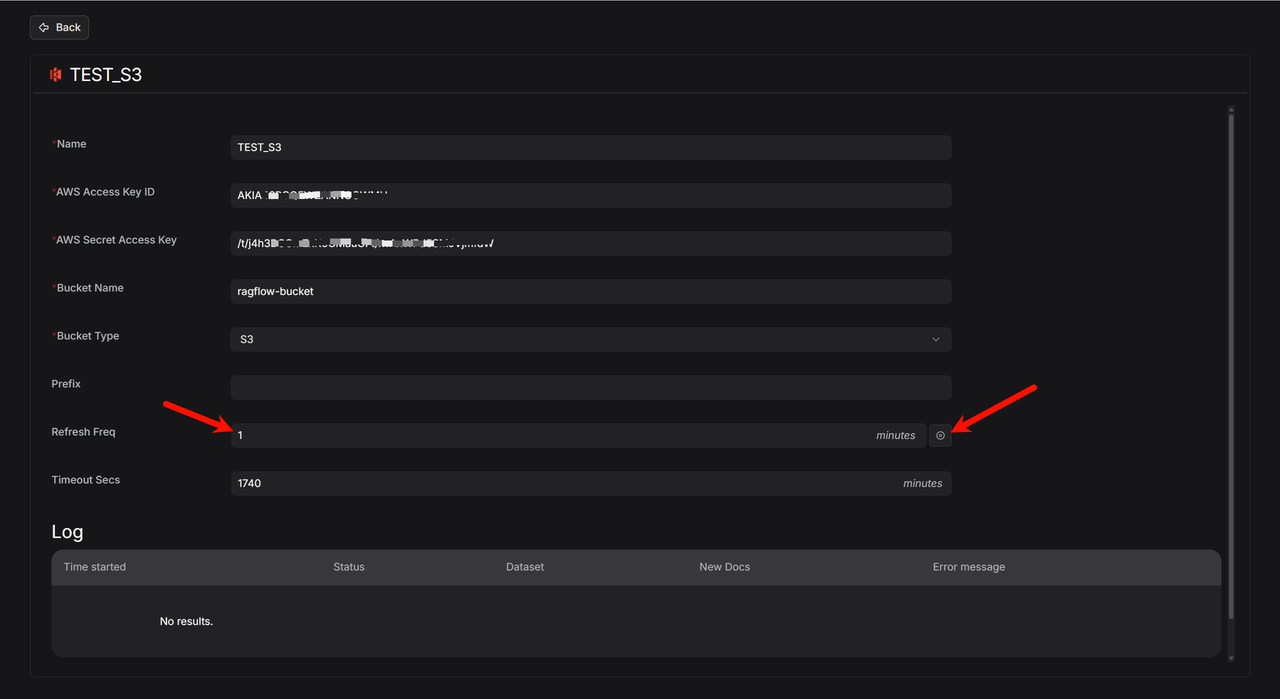
Task: Focus the Name field containing TEST_S3
Action: tap(590, 147)
